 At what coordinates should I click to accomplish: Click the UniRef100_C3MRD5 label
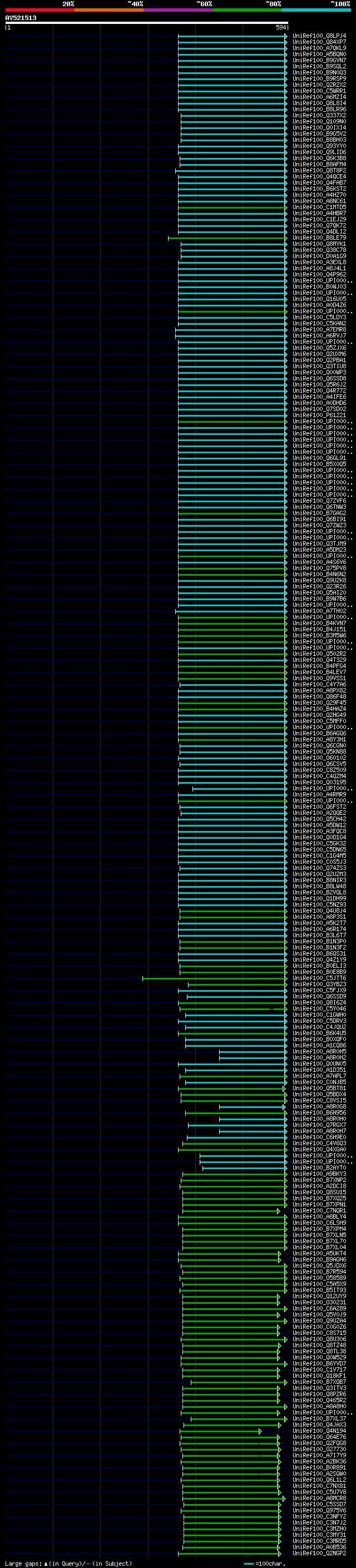click(x=319, y=1541)
